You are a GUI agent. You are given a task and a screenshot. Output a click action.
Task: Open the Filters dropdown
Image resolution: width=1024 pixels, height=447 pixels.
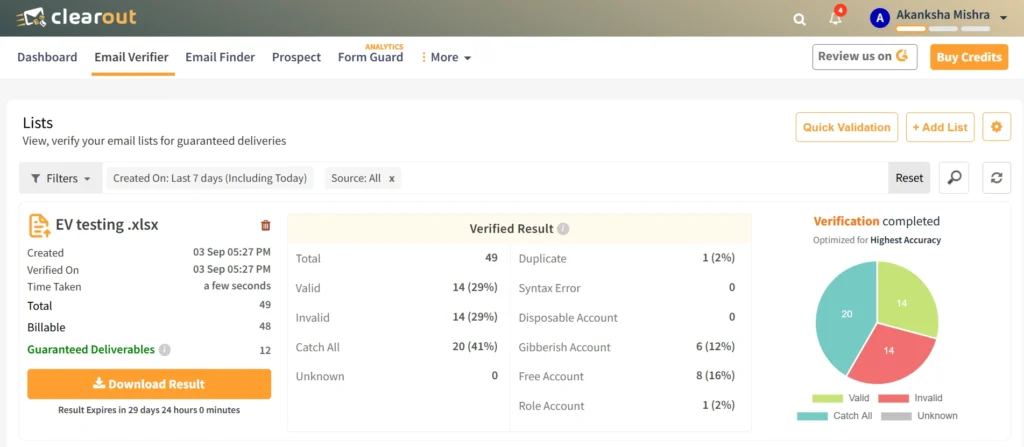61,178
